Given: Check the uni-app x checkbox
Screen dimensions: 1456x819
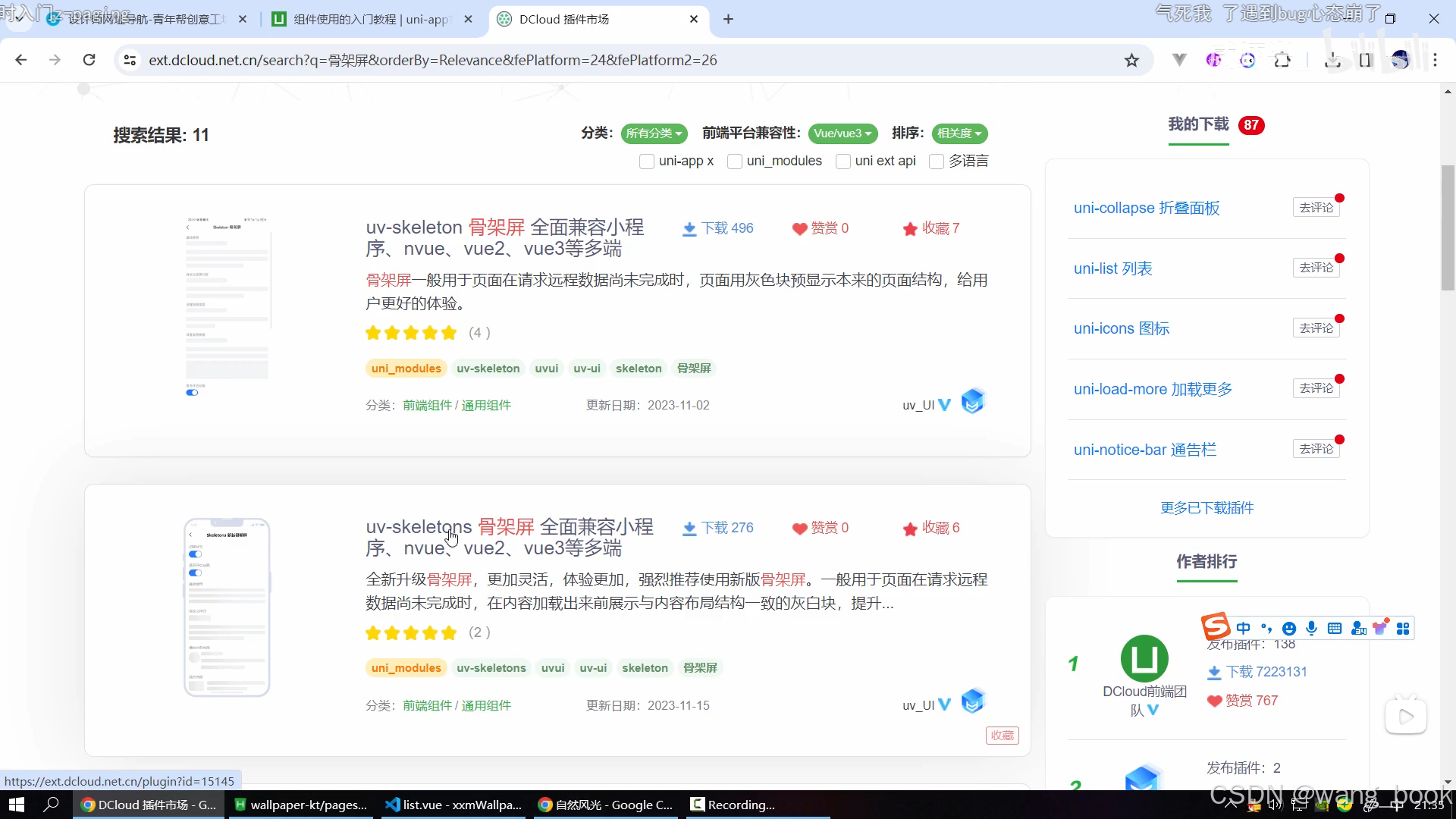Looking at the screenshot, I should [x=647, y=162].
